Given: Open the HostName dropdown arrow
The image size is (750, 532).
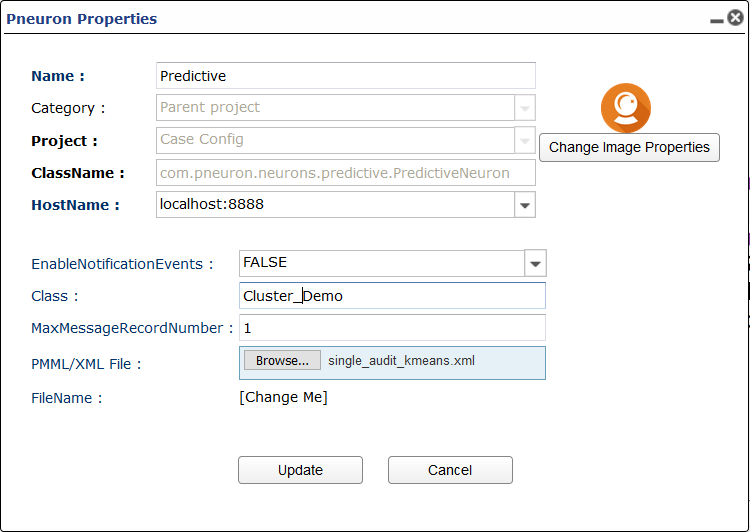Looking at the screenshot, I should 525,205.
